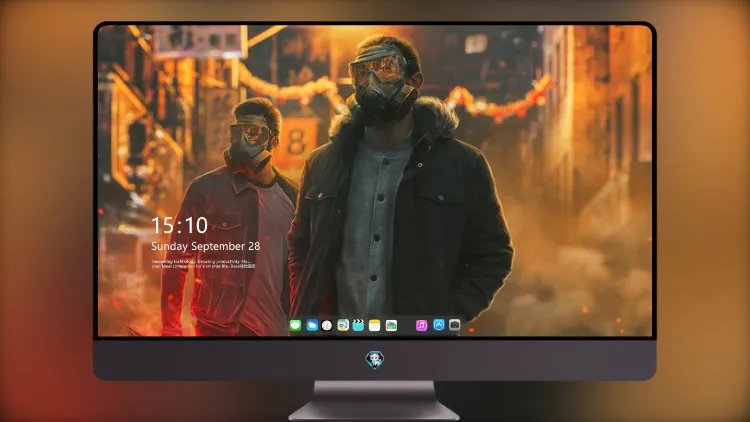Open the Weather app in dock
750x422 pixels.
(311, 325)
